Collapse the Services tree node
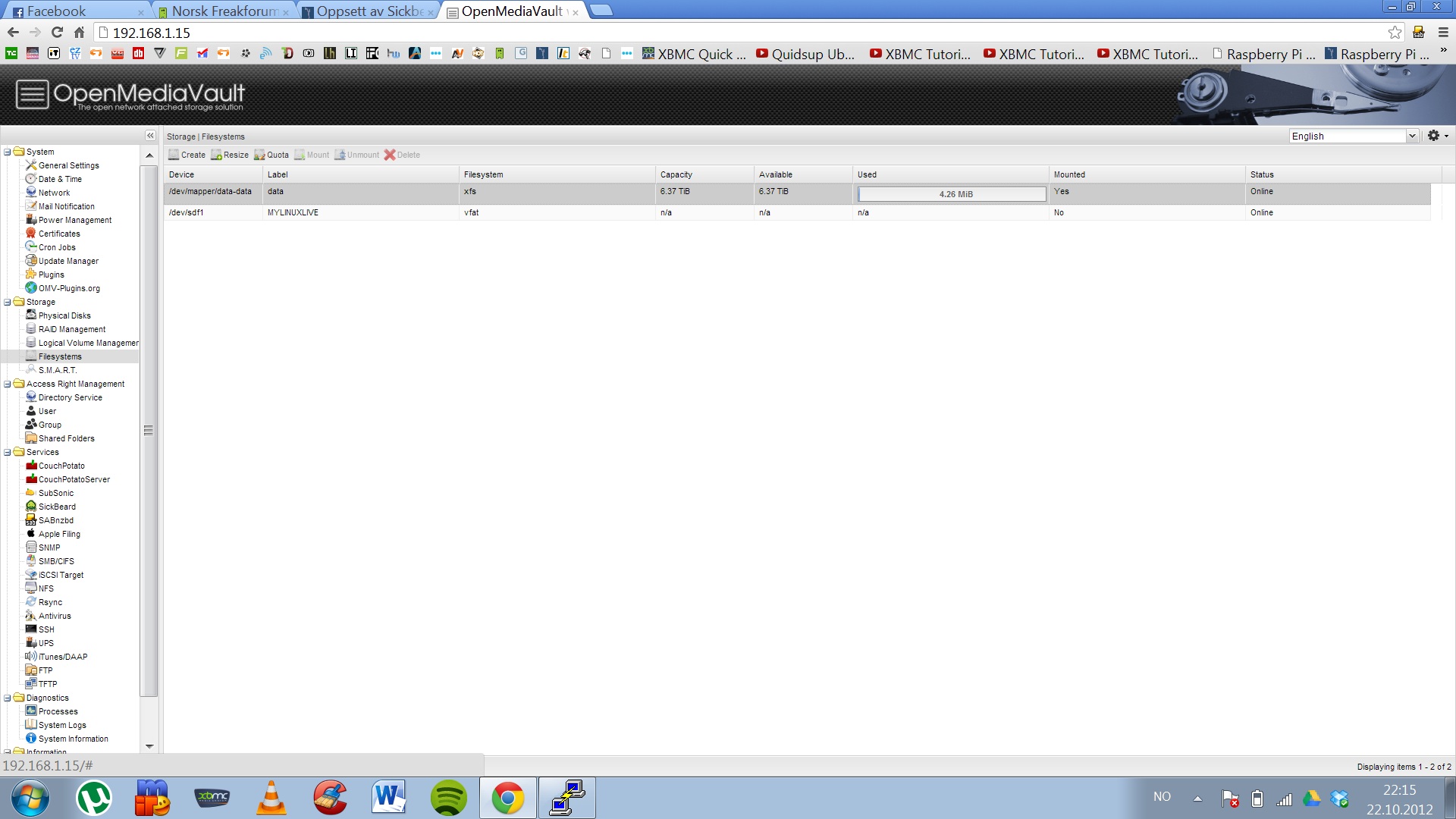 8,452
